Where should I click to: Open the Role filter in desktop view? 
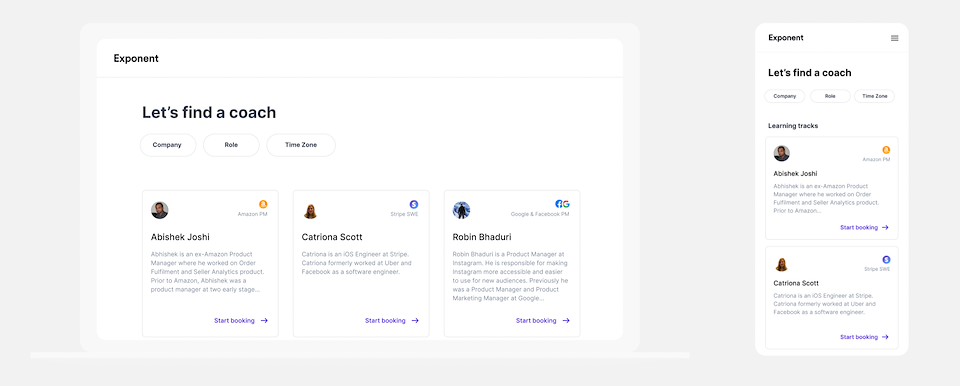point(231,145)
